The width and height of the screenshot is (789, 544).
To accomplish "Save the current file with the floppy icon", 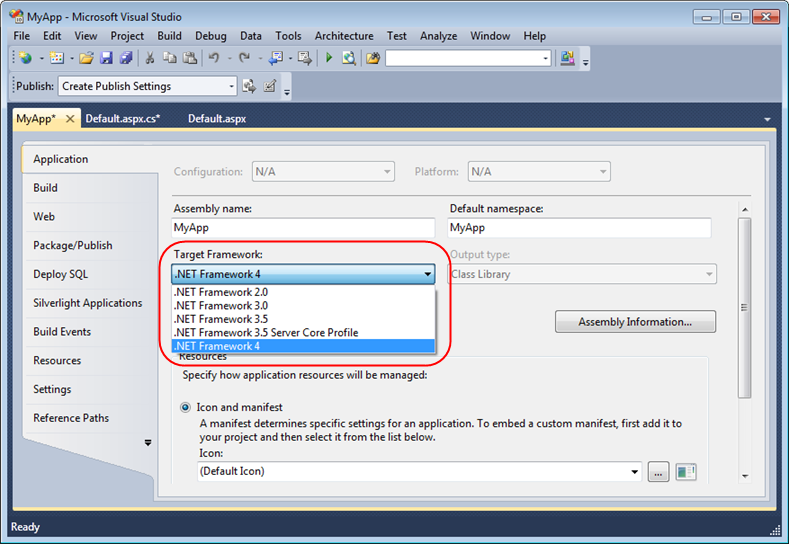I will pyautogui.click(x=106, y=58).
